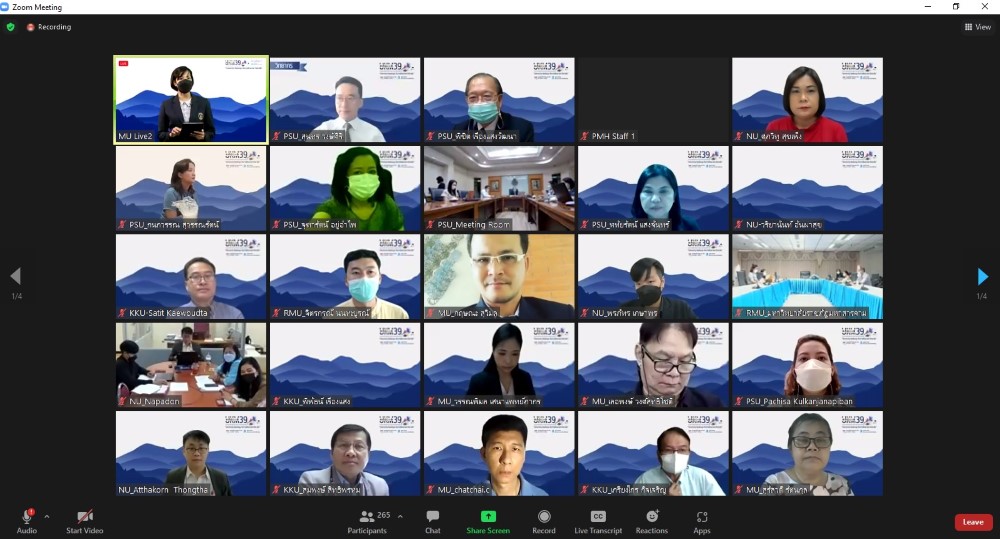Image resolution: width=1000 pixels, height=539 pixels.
Task: Select the PSU_Meeting Room video tile
Action: (499, 188)
